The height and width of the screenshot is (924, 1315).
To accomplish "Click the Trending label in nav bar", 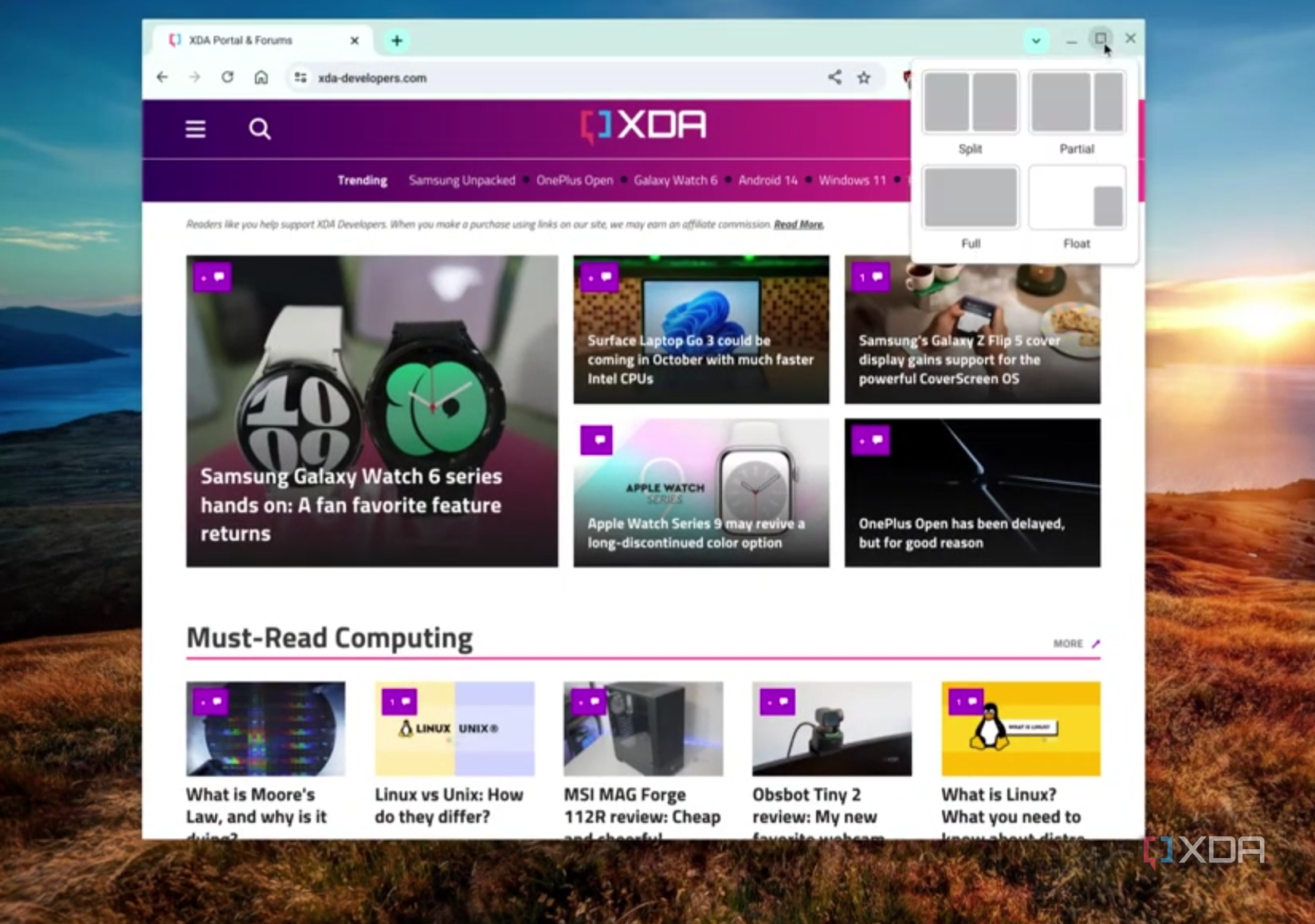I will coord(362,180).
